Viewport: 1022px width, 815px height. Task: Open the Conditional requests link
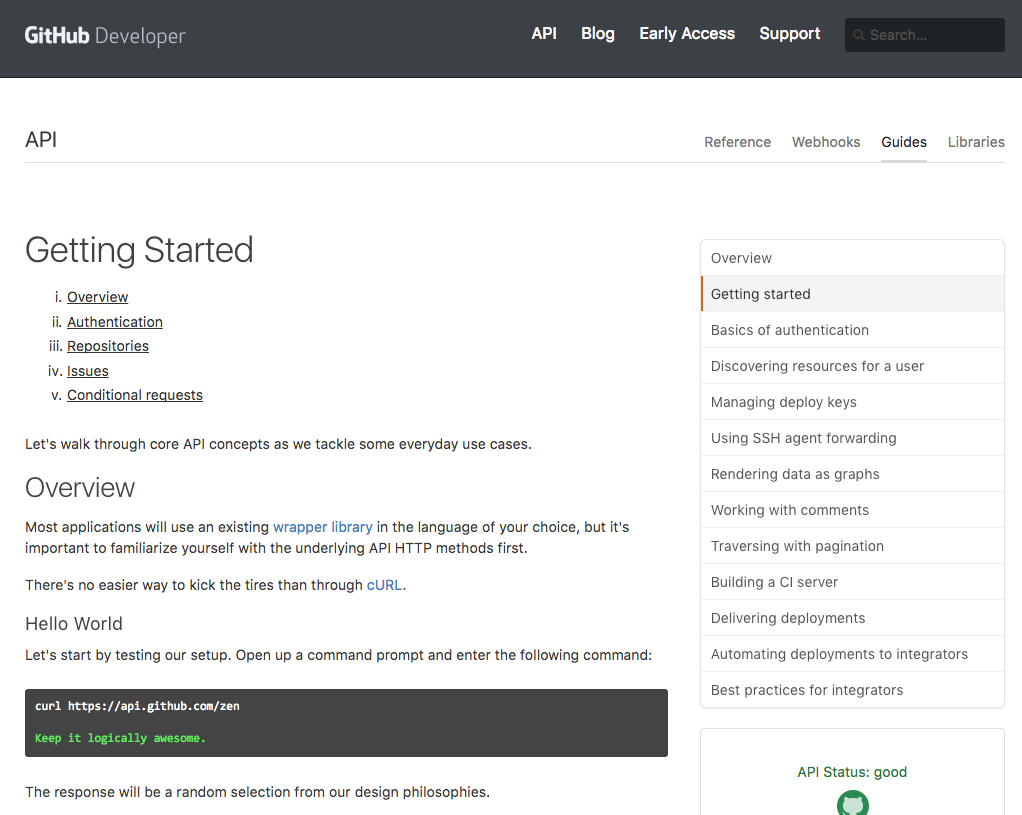click(x=134, y=395)
